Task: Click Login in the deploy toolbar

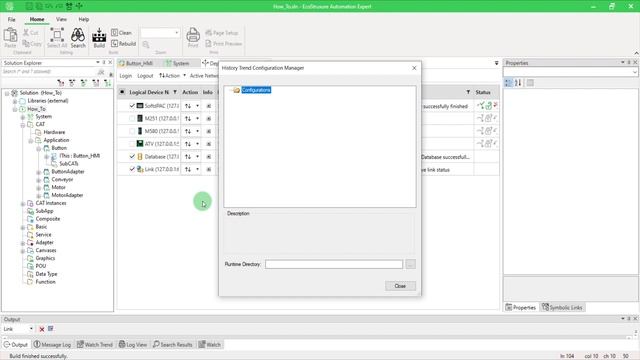Action: [126, 76]
